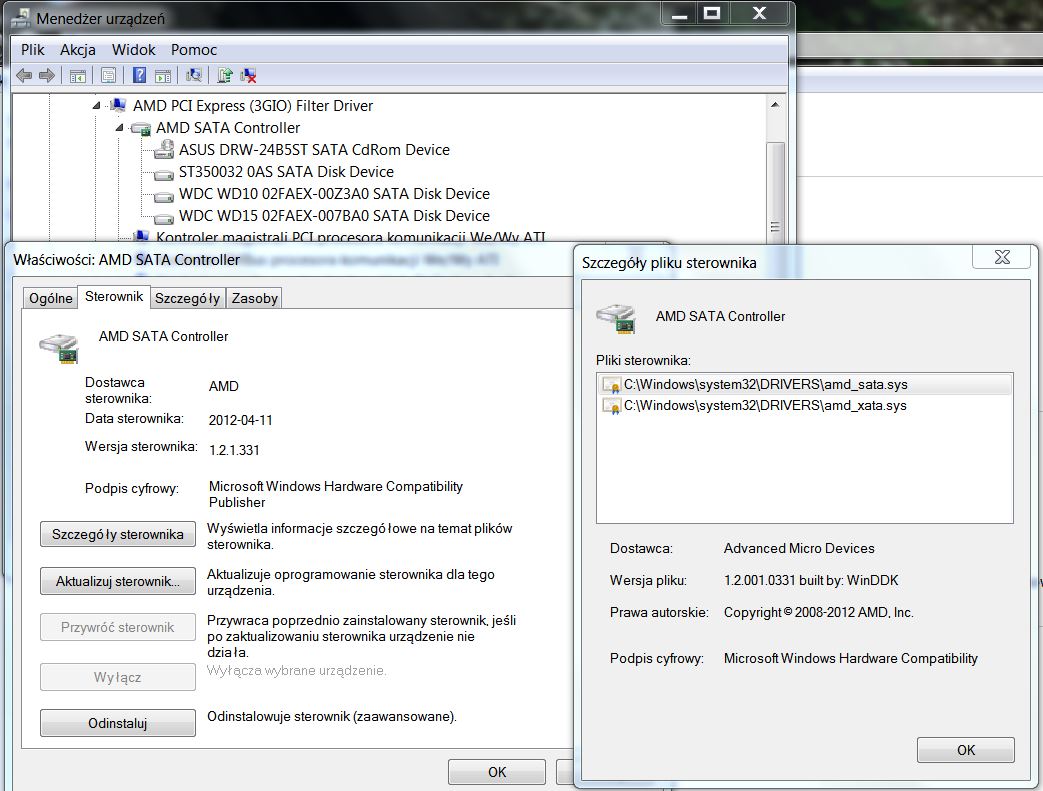Click the file version 1.2.001.0331 text

811,580
